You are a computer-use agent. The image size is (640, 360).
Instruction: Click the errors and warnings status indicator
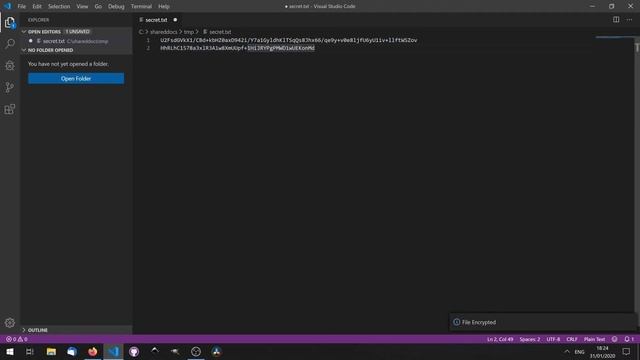16,339
